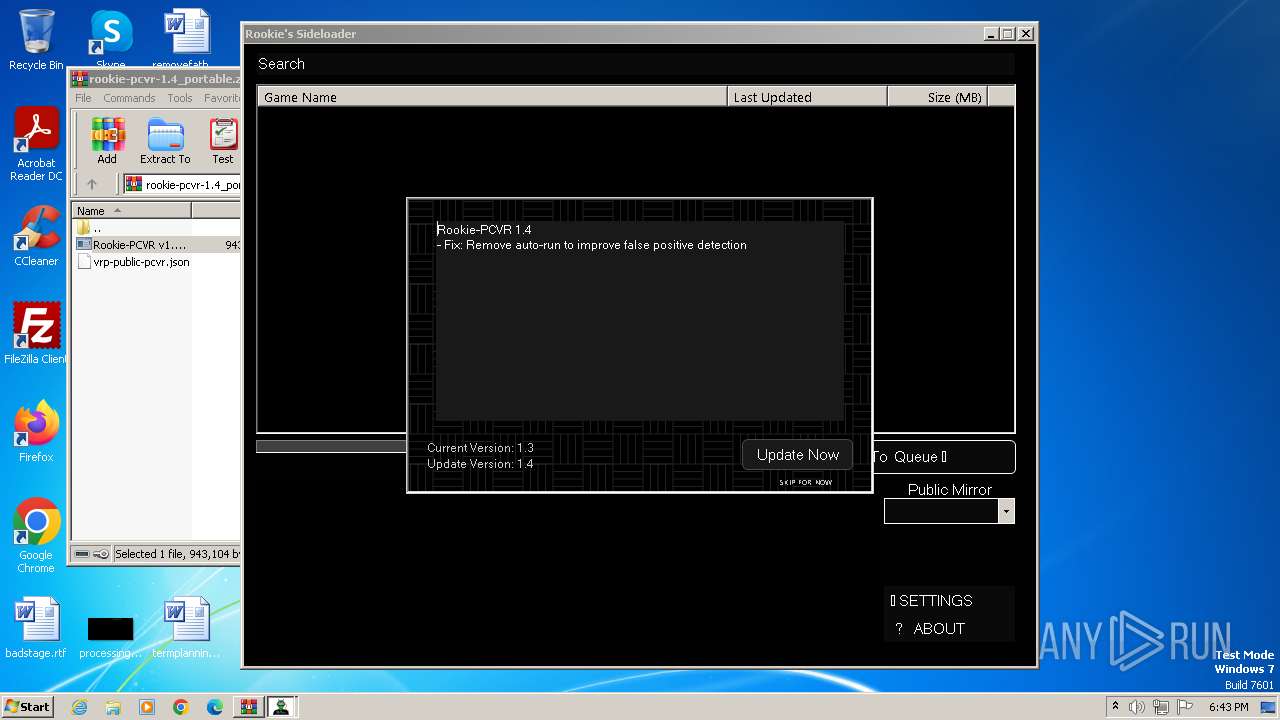This screenshot has width=1280, height=720.
Task: Open WinRAR Favorites menu
Action: (x=222, y=98)
